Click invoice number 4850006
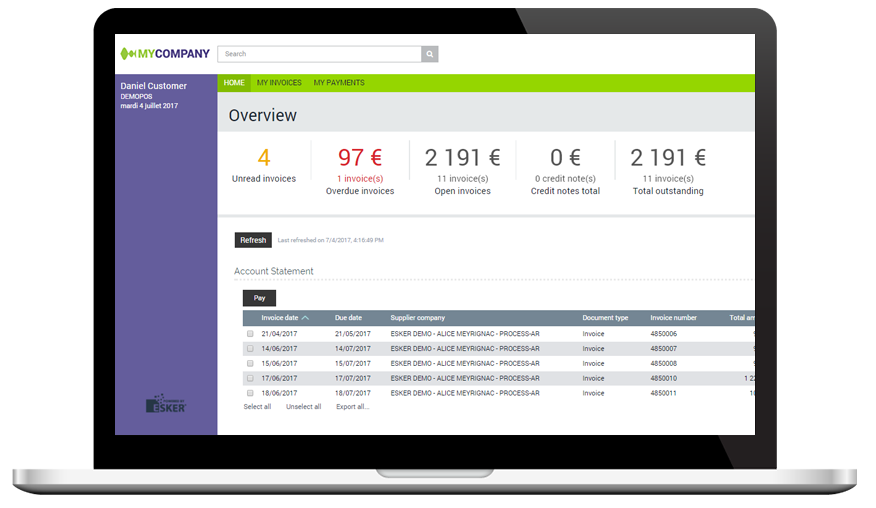876x508 pixels. [663, 334]
